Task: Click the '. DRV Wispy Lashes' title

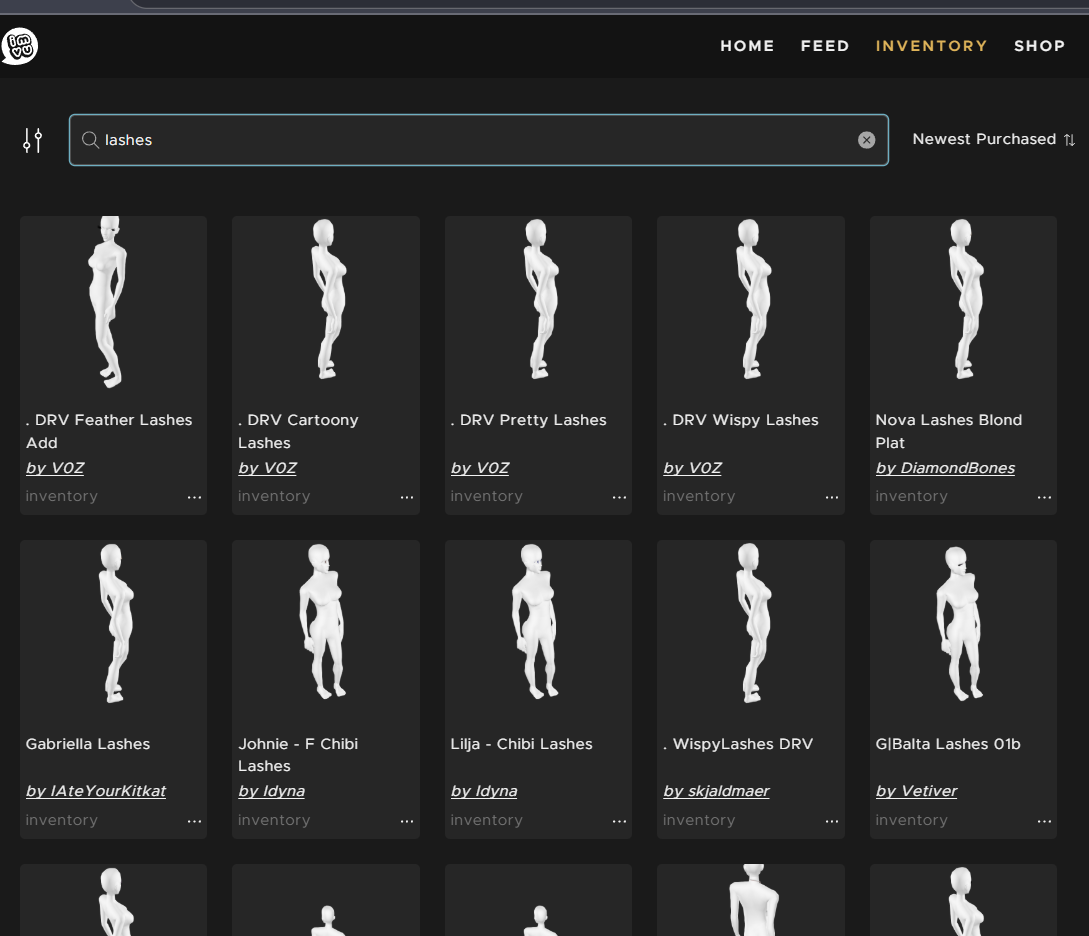Action: 741,420
